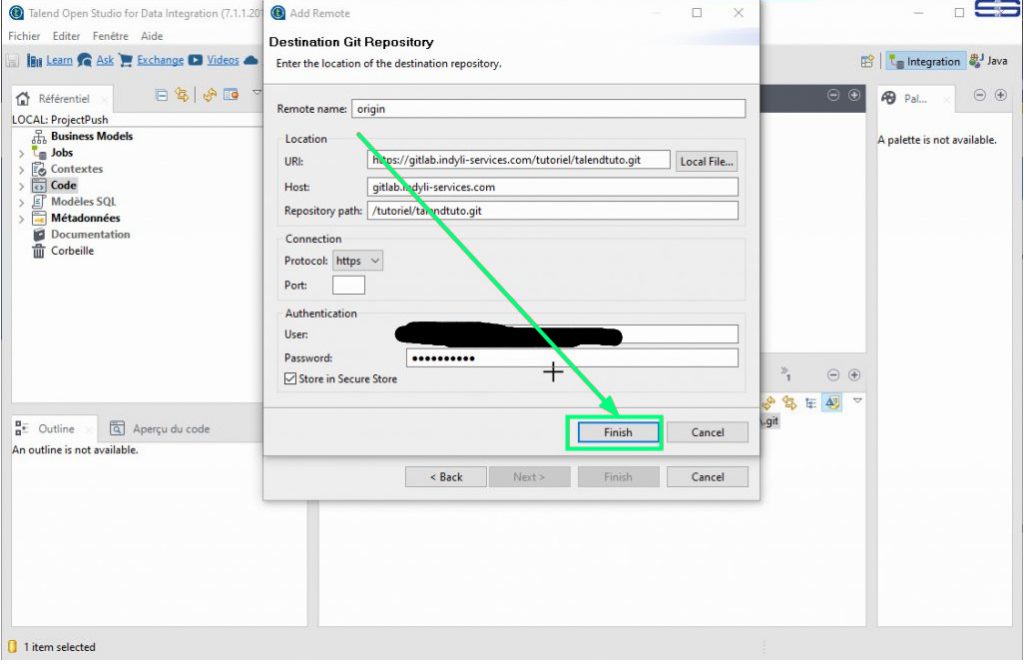This screenshot has width=1024, height=664.
Task: Expand the Métadonnées tree node
Action: 22,219
